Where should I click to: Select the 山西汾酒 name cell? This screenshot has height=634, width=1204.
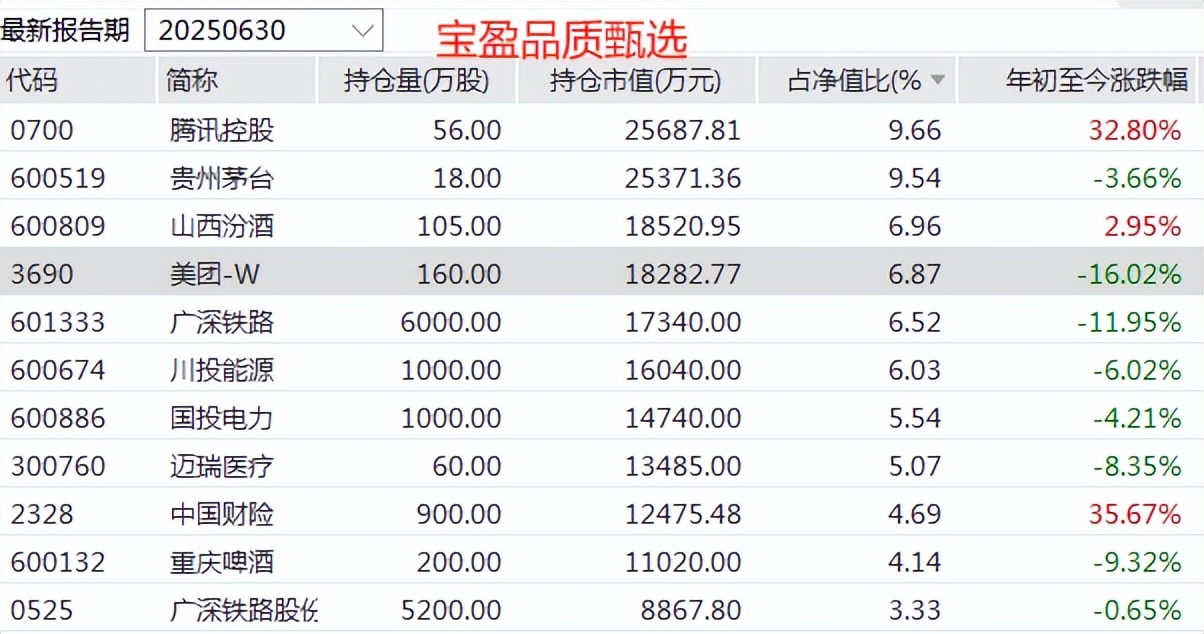tap(222, 226)
